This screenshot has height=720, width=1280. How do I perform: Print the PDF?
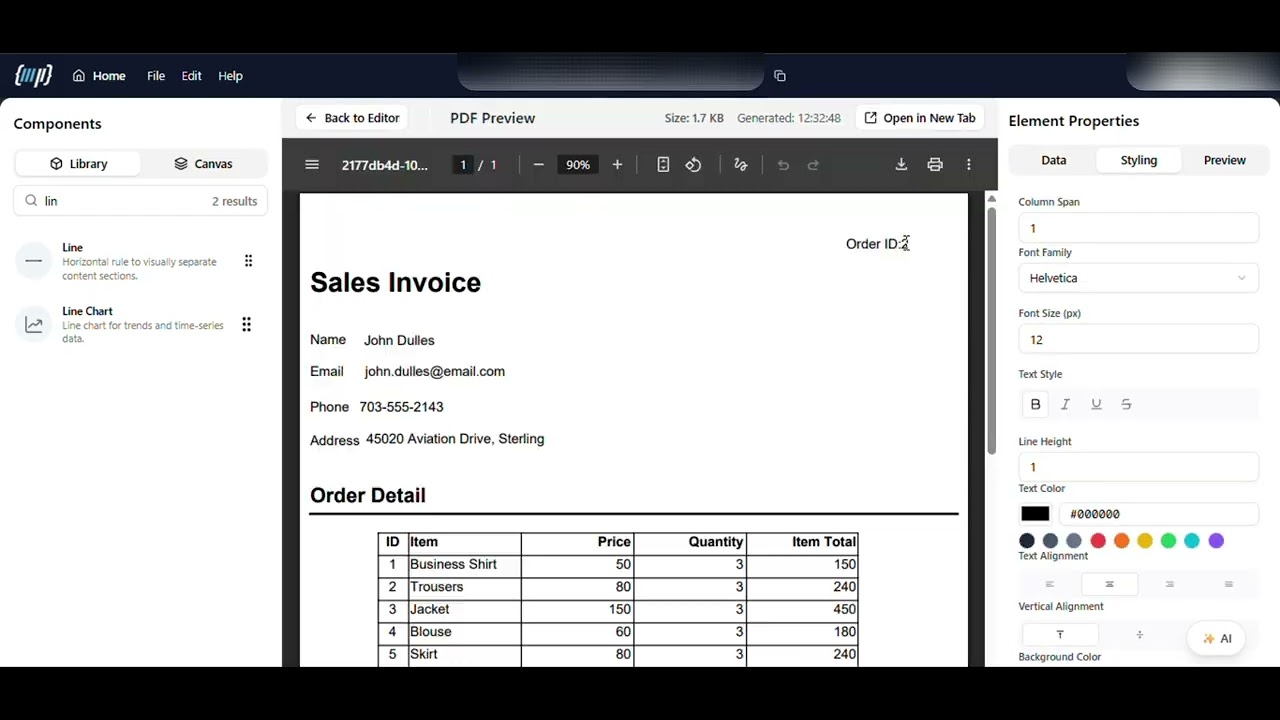pyautogui.click(x=935, y=165)
